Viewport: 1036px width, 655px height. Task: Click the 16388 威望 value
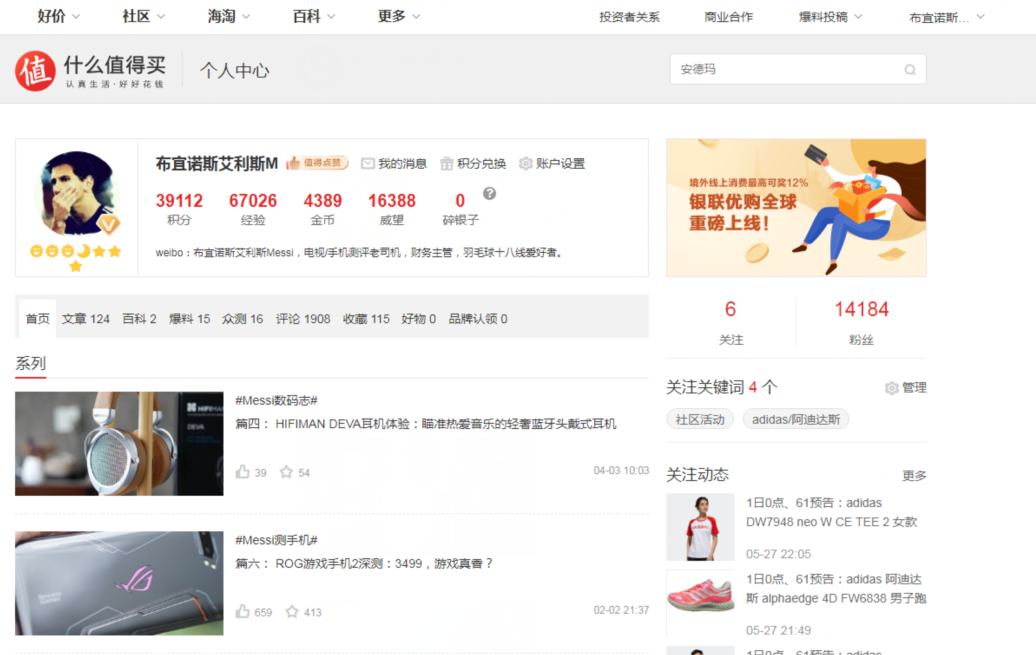point(392,200)
